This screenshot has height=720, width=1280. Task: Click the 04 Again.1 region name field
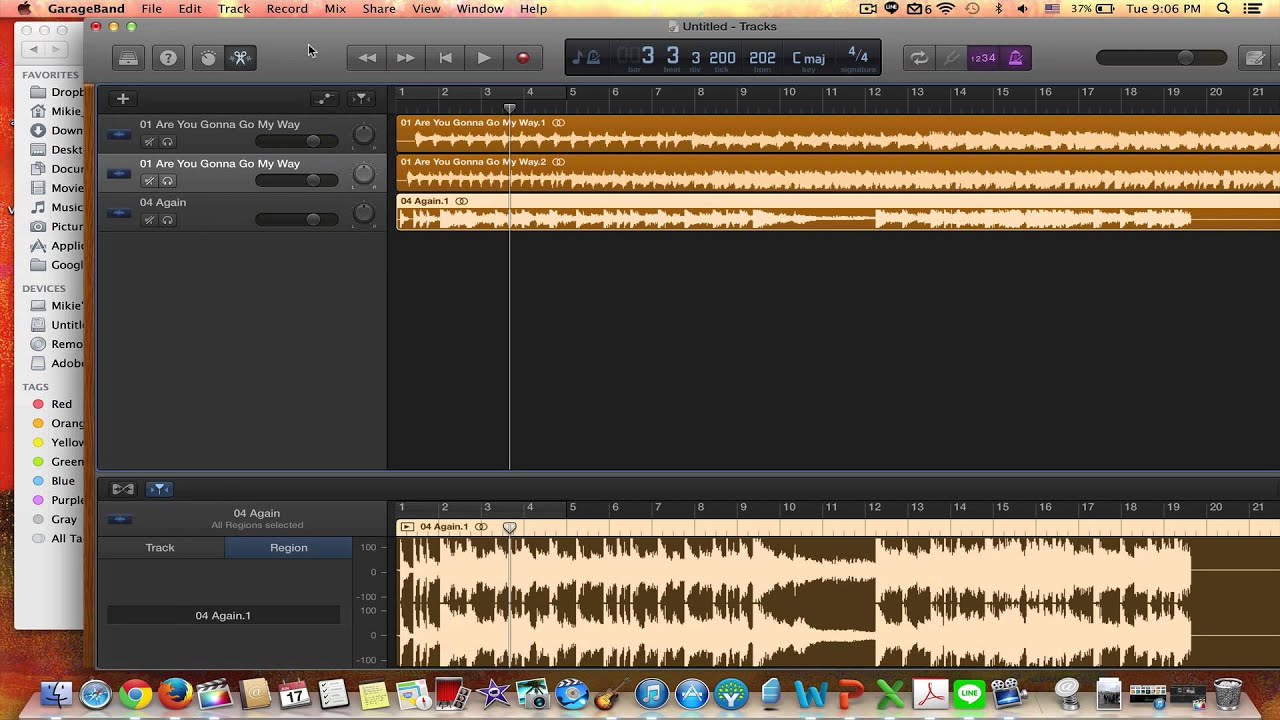pyautogui.click(x=223, y=615)
